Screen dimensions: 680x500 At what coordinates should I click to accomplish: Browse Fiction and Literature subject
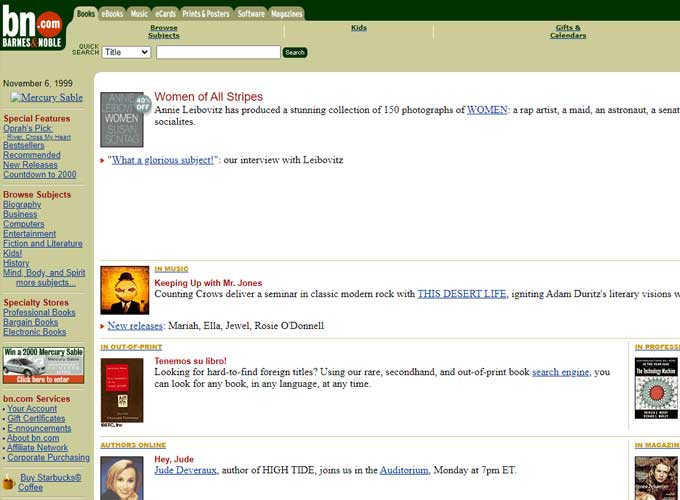coord(42,243)
